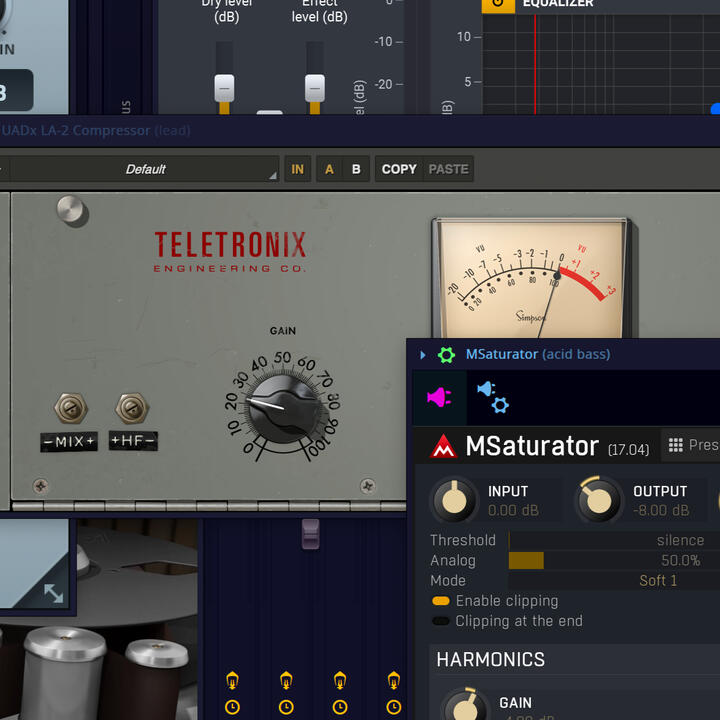Expand the MSaturator title arrow
The height and width of the screenshot is (720, 720).
(423, 355)
